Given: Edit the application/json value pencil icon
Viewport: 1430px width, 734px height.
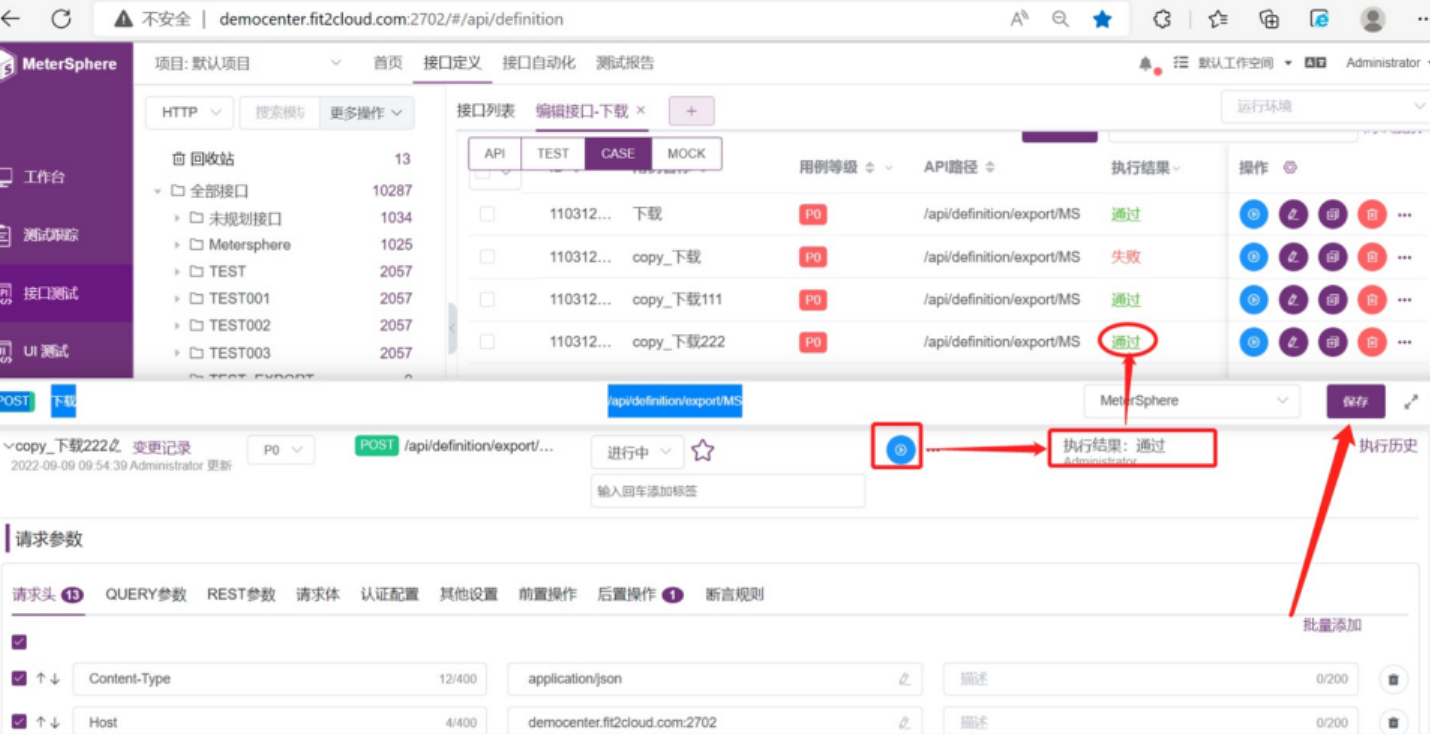Looking at the screenshot, I should [x=904, y=679].
